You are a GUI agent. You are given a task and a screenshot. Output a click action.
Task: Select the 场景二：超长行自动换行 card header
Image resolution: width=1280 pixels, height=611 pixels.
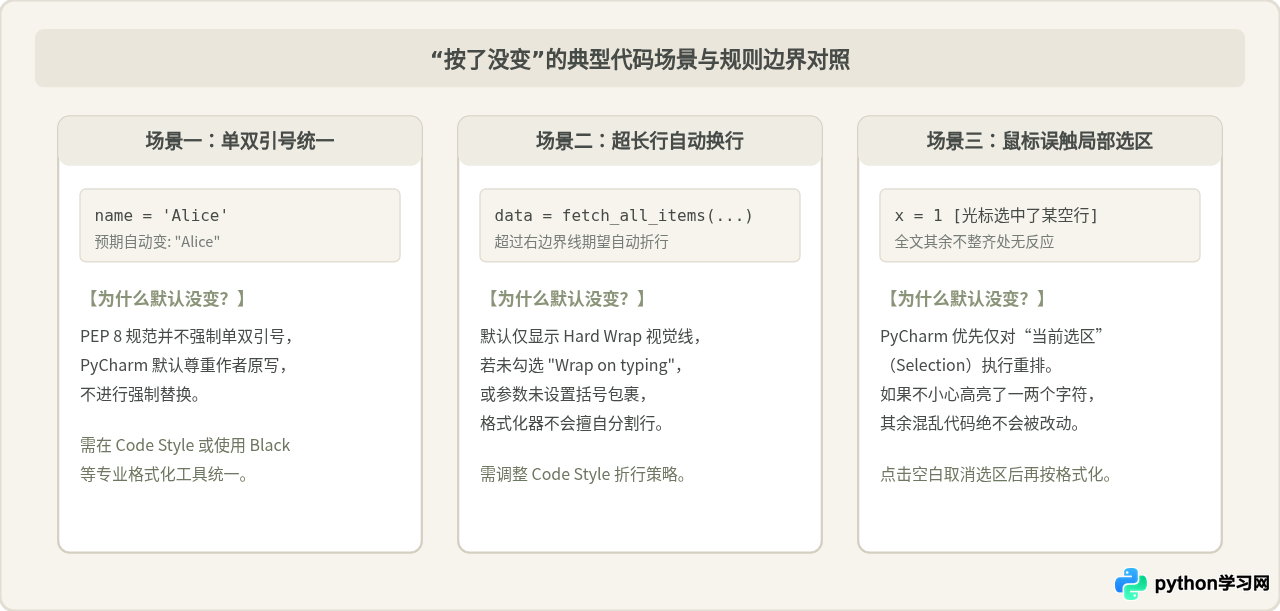[x=640, y=141]
